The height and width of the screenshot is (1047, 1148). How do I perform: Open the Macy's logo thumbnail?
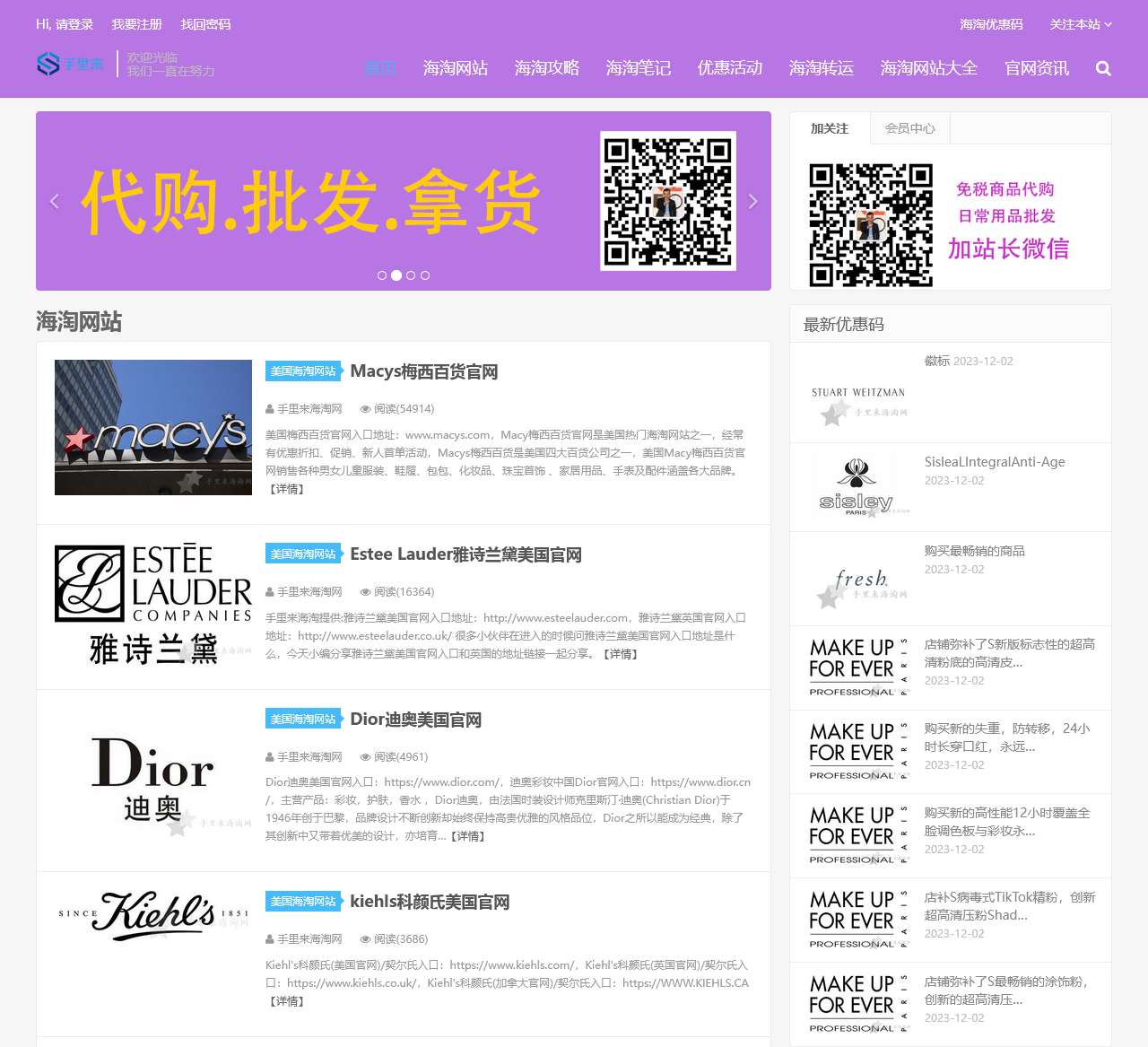[x=153, y=427]
